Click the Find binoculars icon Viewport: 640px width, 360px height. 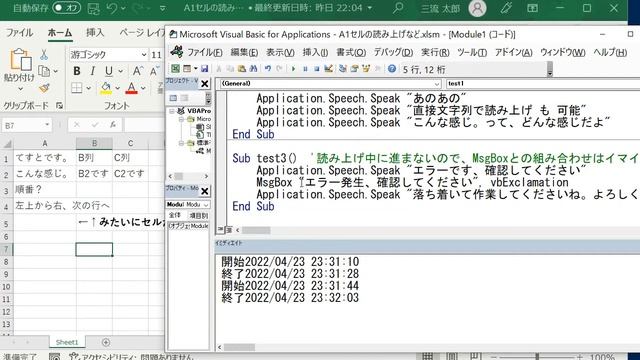253,69
